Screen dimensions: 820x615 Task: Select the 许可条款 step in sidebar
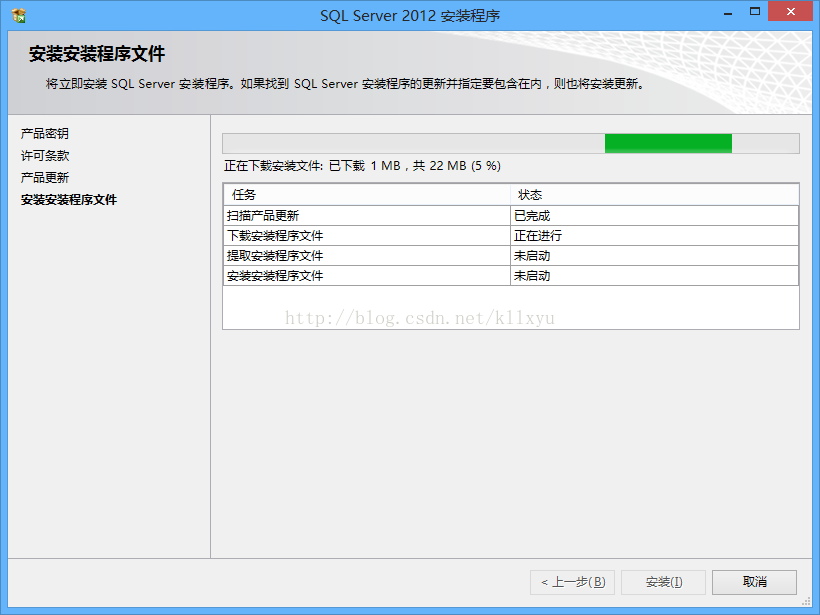(x=45, y=155)
